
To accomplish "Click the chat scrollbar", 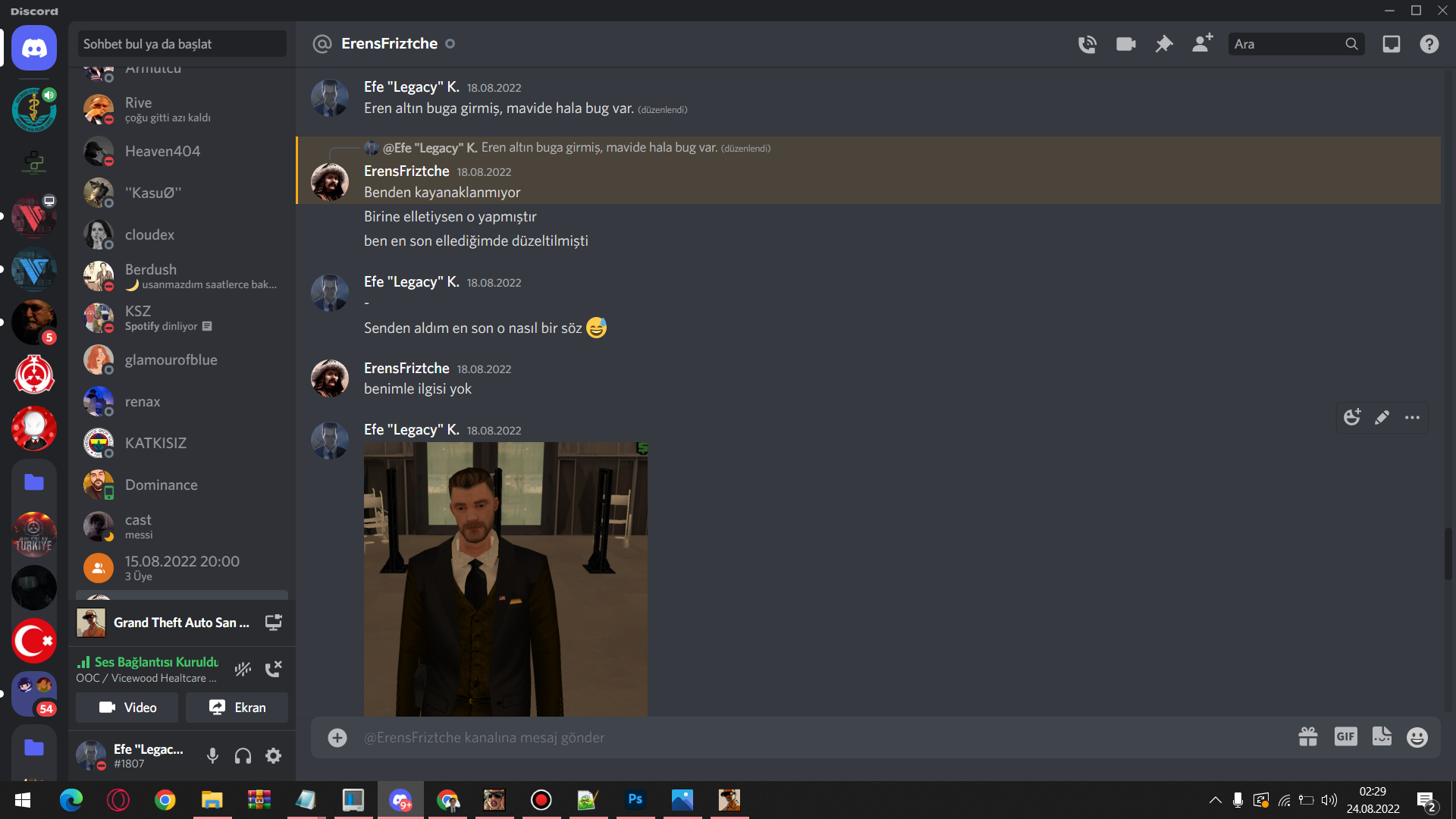I will point(1448,554).
